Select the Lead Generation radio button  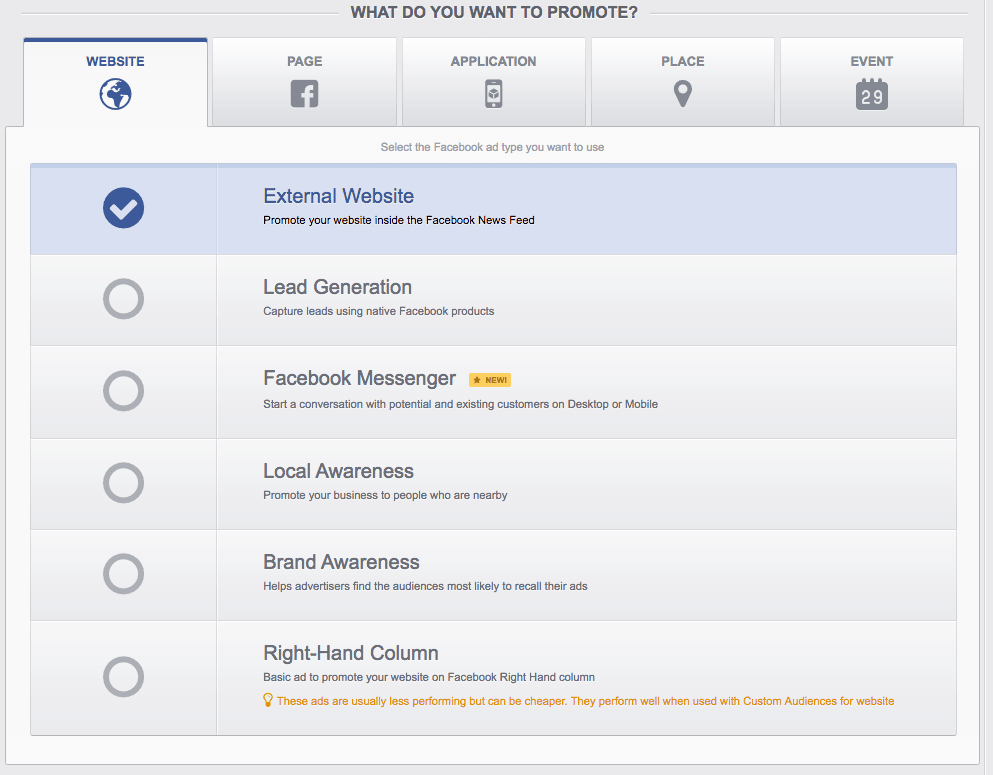pyautogui.click(x=123, y=299)
